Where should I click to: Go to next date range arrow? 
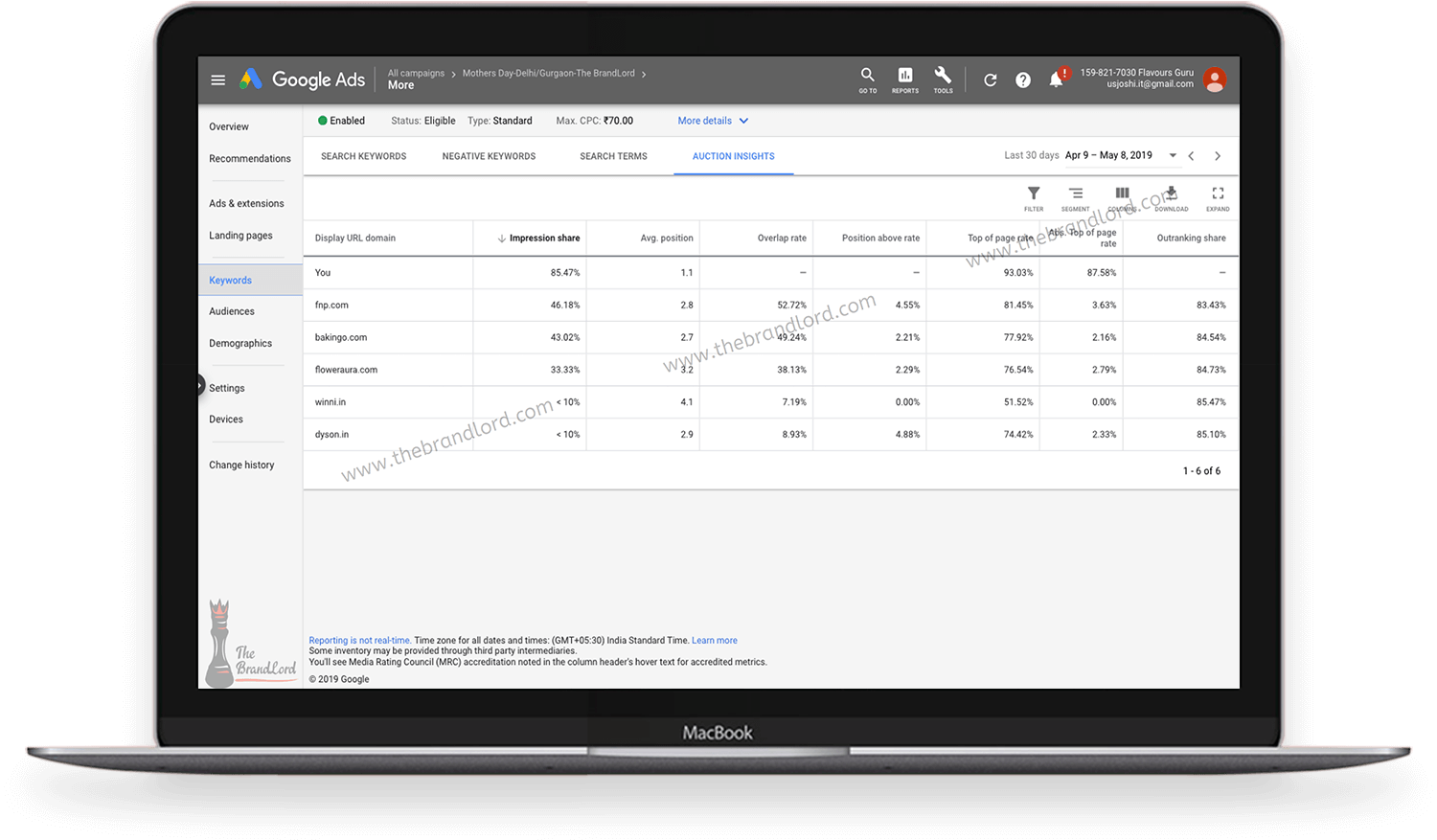click(1218, 156)
